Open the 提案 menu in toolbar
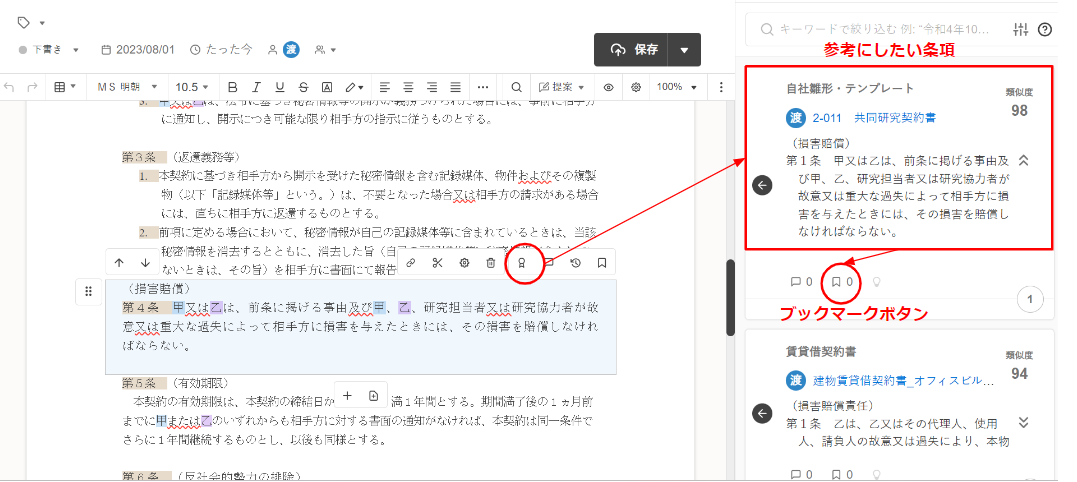This screenshot has height=482, width=1077. pyautogui.click(x=562, y=87)
